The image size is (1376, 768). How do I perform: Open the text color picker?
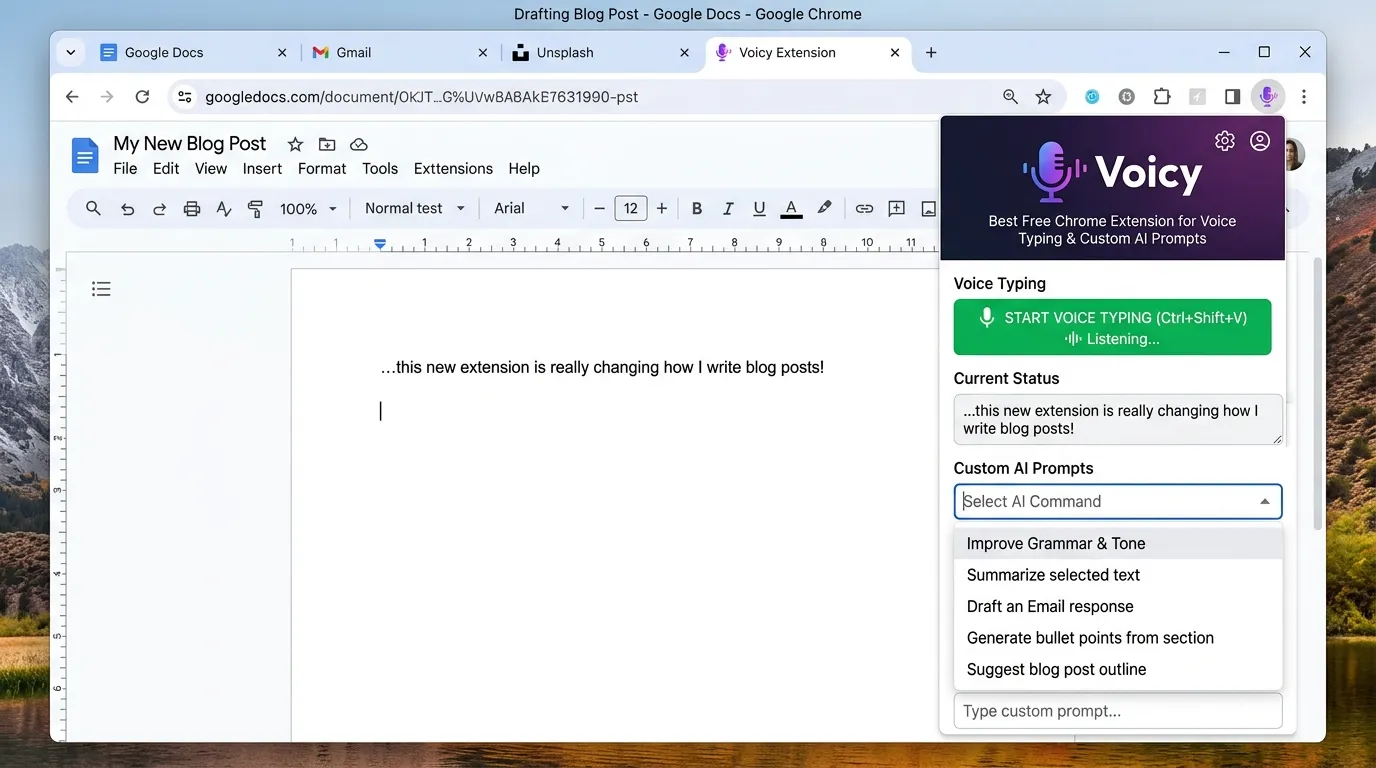point(791,208)
